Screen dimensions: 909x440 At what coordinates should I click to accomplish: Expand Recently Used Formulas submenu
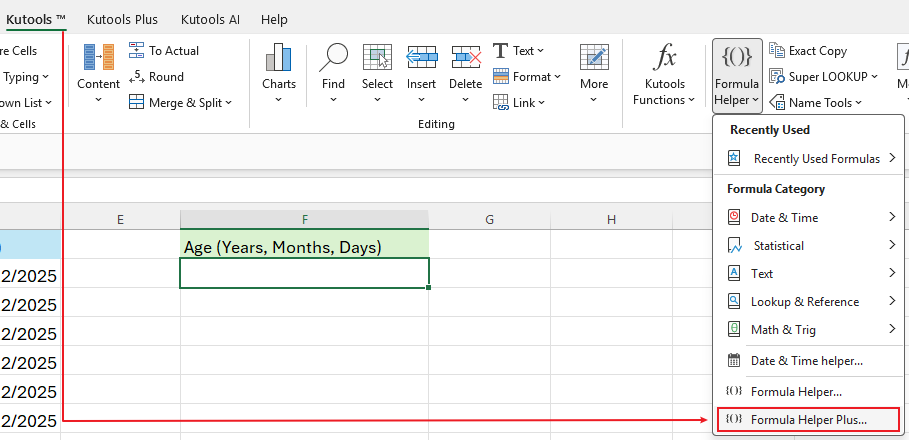pos(809,158)
